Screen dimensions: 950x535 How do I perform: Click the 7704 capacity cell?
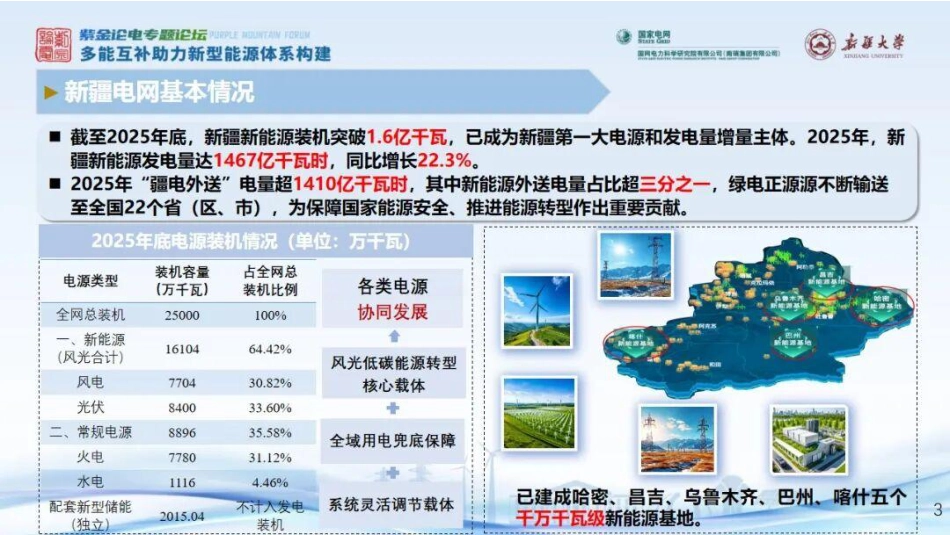point(182,384)
